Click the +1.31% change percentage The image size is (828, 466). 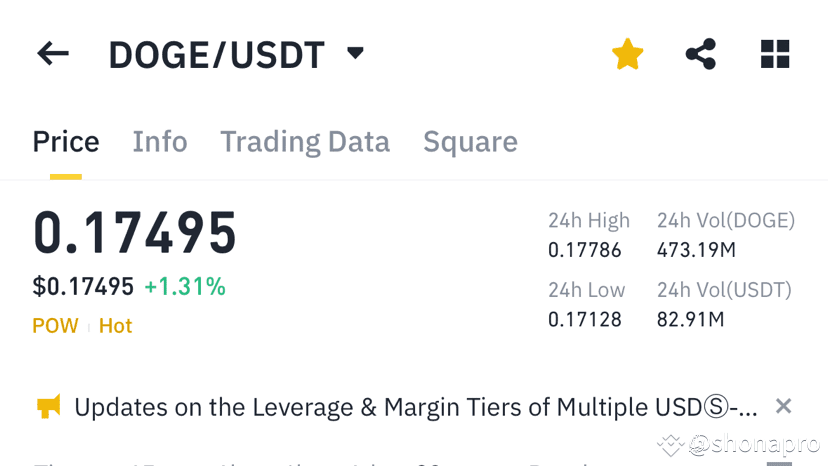(x=185, y=287)
